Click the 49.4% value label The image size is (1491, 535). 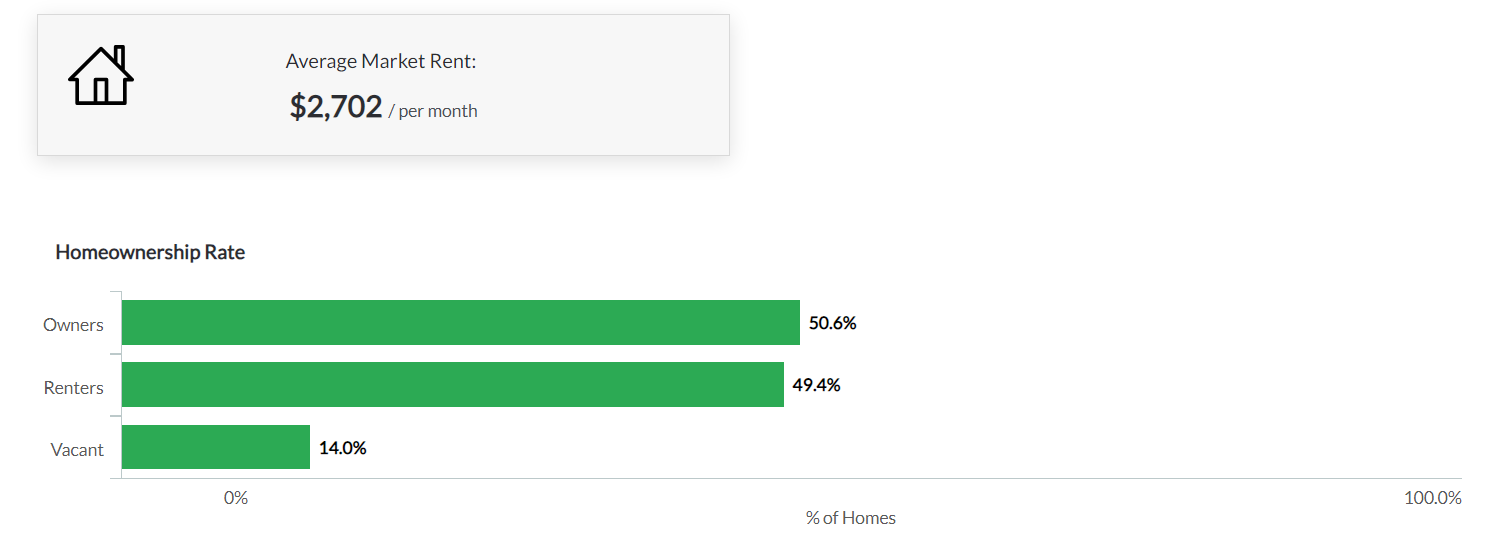[x=817, y=386]
